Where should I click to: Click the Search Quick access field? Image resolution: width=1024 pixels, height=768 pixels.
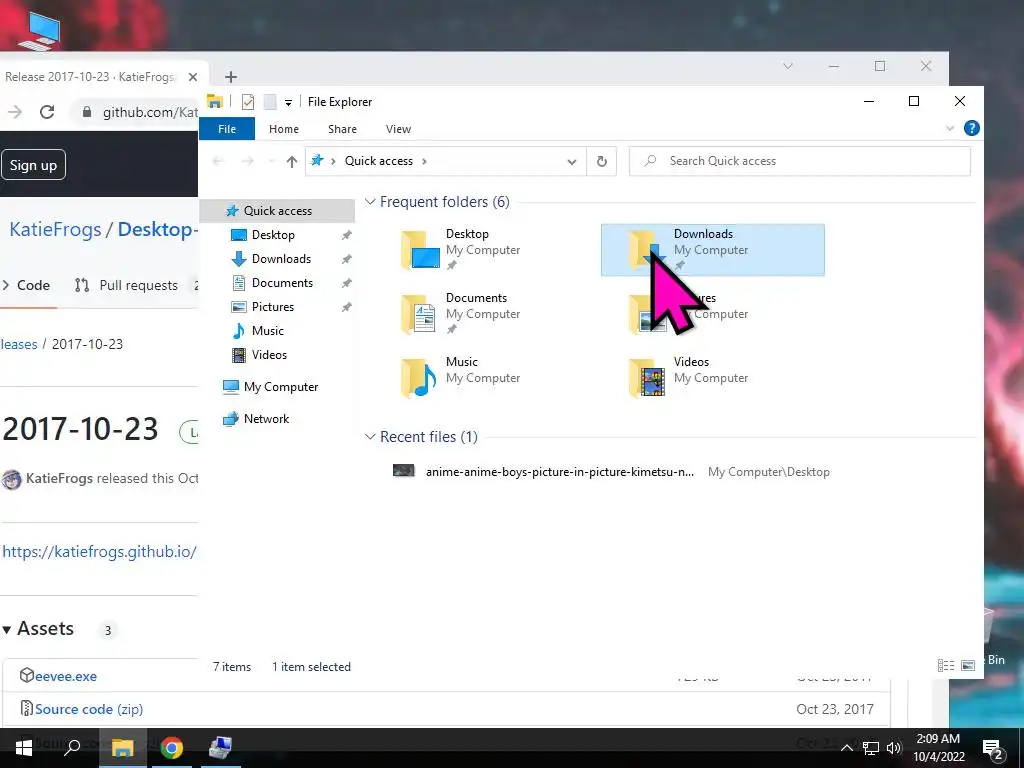799,161
